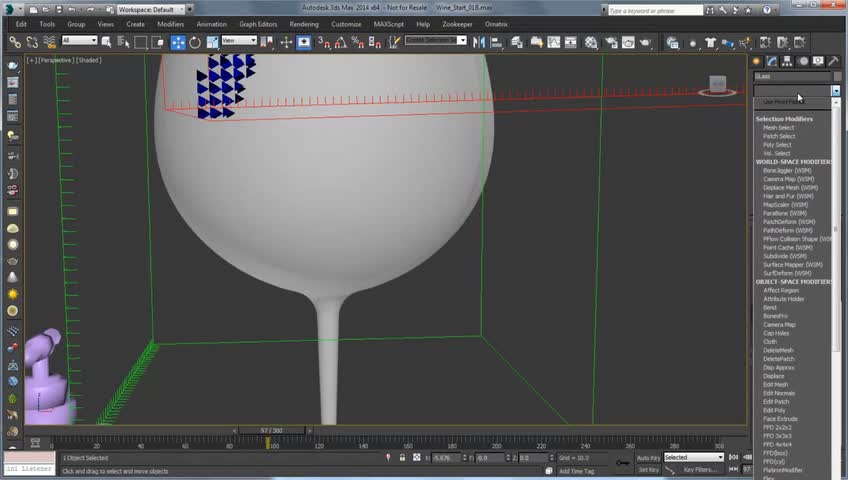848x480 pixels.
Task: Open the Workspace Default dropdown
Action: [x=150, y=10]
